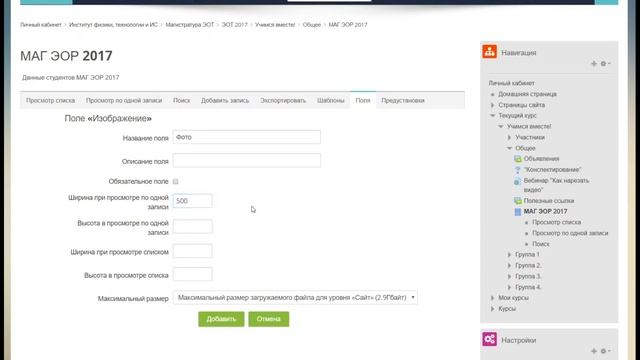Click Учимся вместе! breadcrumb link
640x360 pixels.
tap(275, 25)
